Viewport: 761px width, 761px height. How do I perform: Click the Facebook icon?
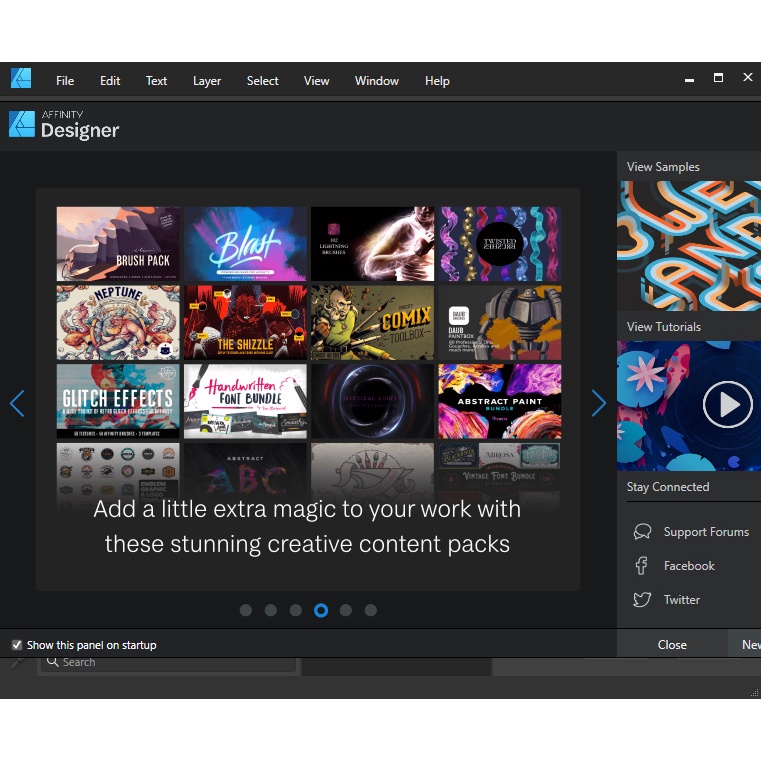pyautogui.click(x=642, y=566)
